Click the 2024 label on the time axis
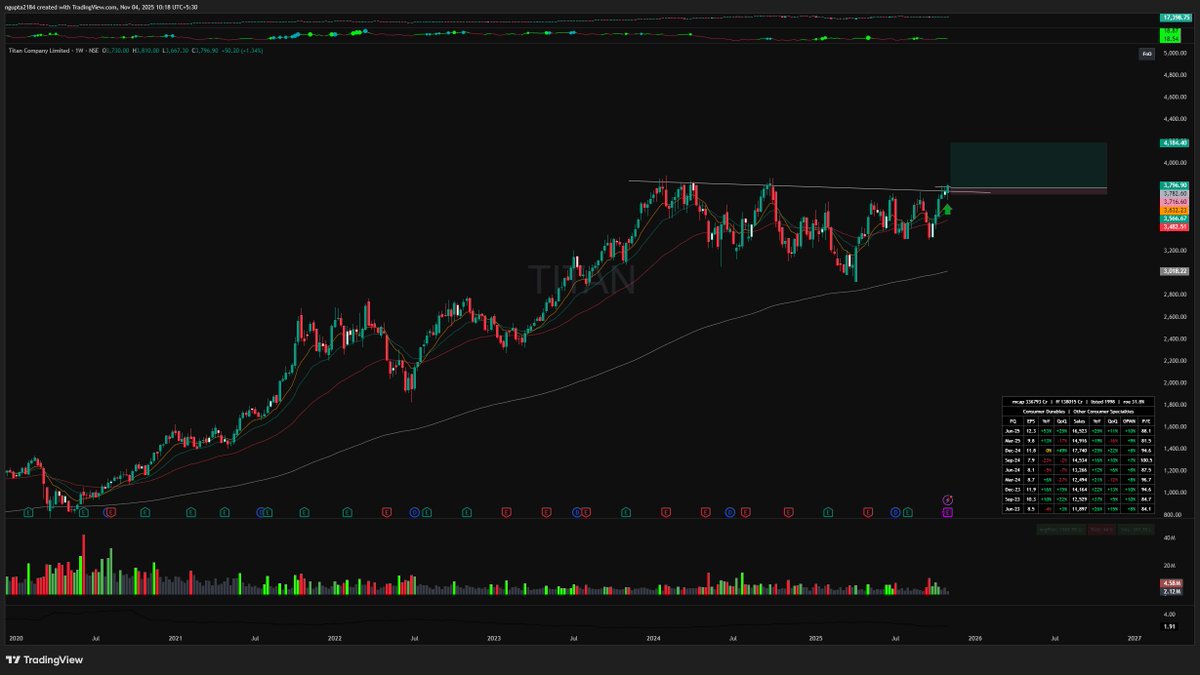This screenshot has width=1200, height=675. 654,637
